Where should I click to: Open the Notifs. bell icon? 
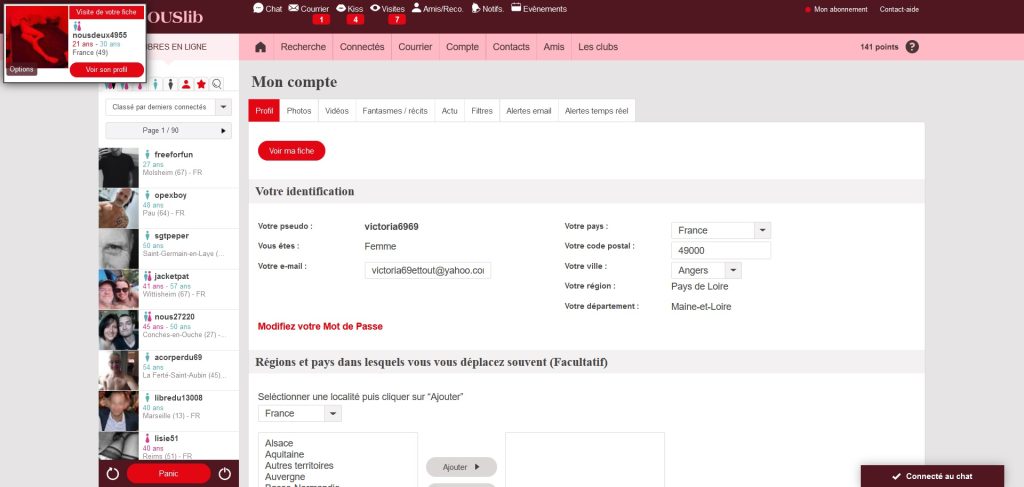point(474,9)
